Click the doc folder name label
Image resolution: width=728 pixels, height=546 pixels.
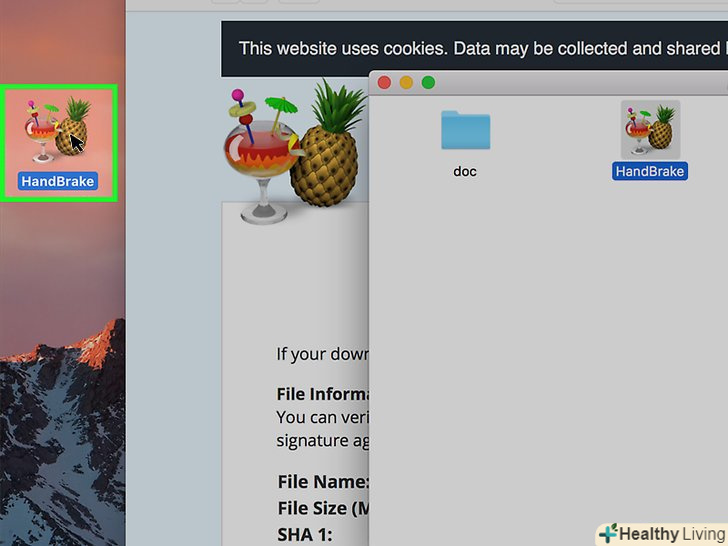(x=465, y=171)
